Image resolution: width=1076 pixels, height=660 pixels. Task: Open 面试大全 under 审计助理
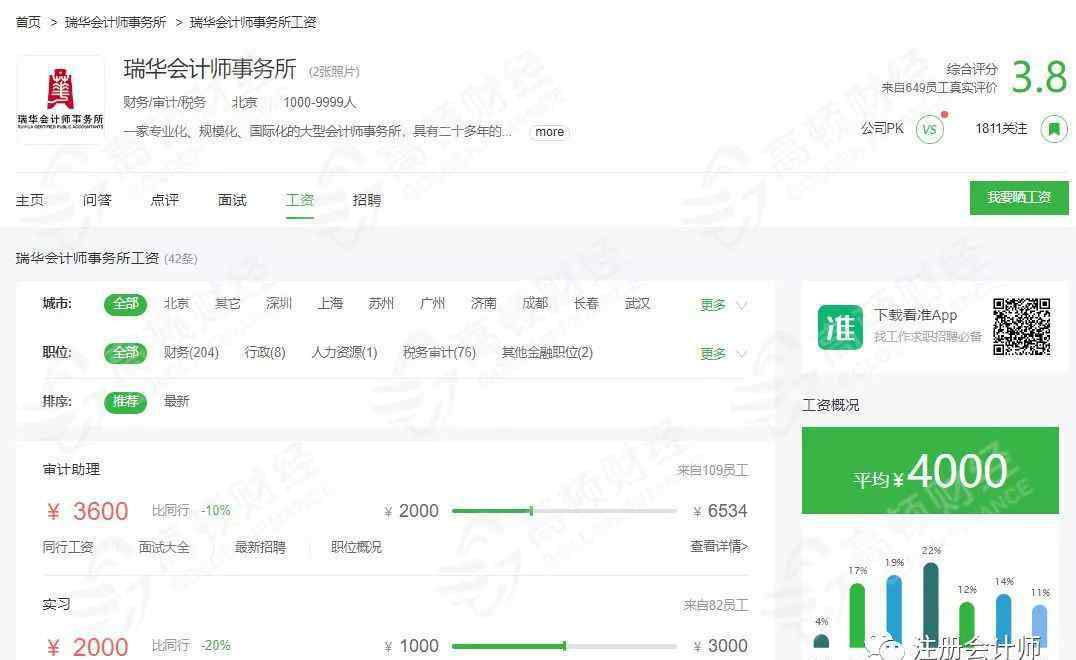tap(164, 547)
